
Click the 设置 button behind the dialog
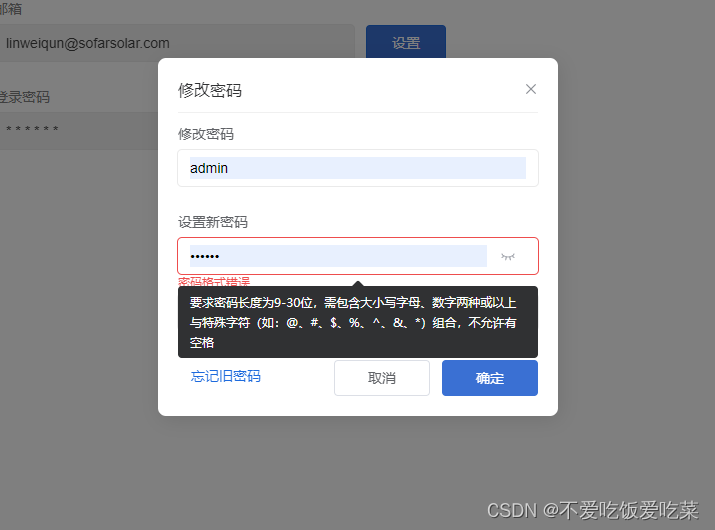click(406, 42)
